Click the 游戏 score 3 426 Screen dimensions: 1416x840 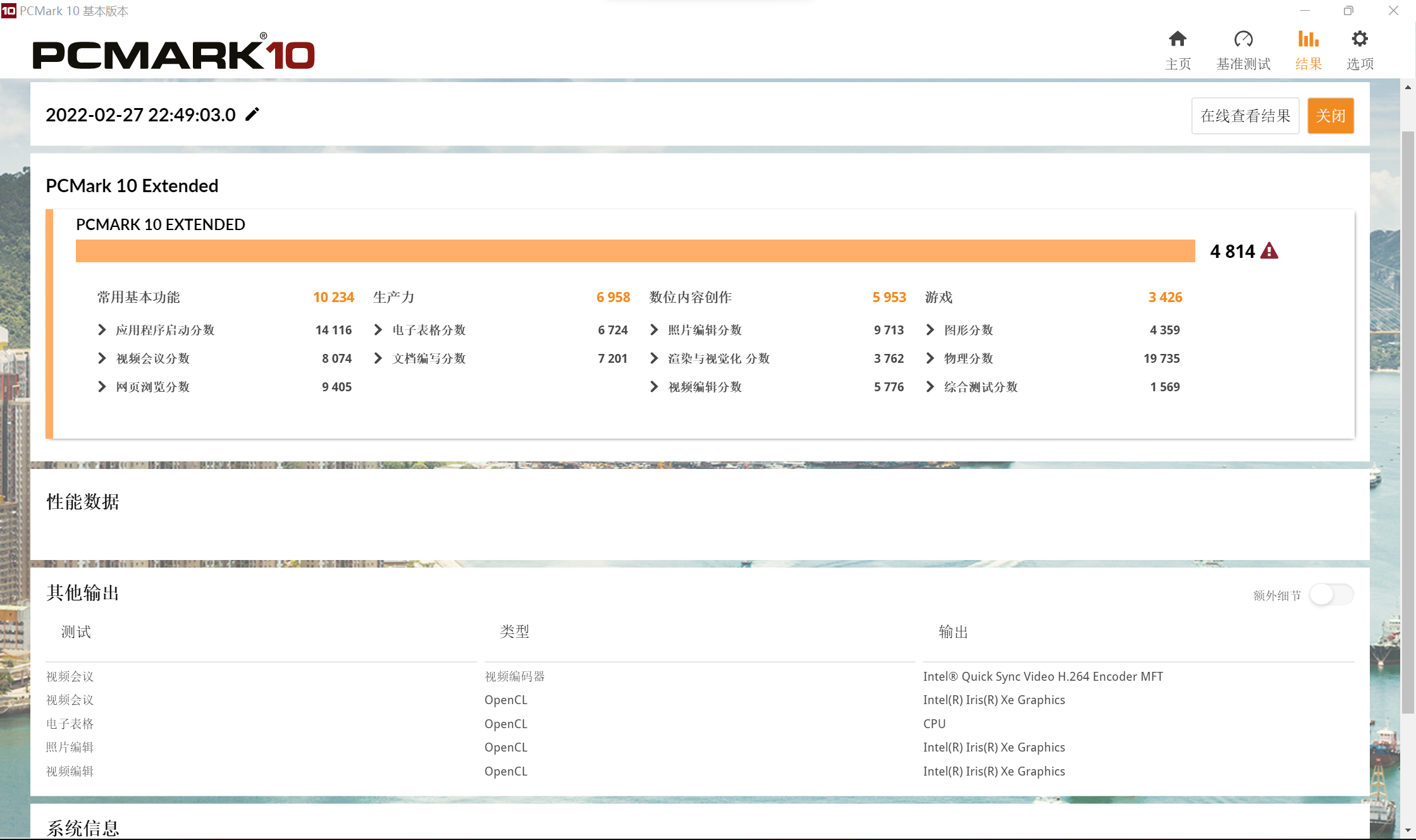(1165, 297)
